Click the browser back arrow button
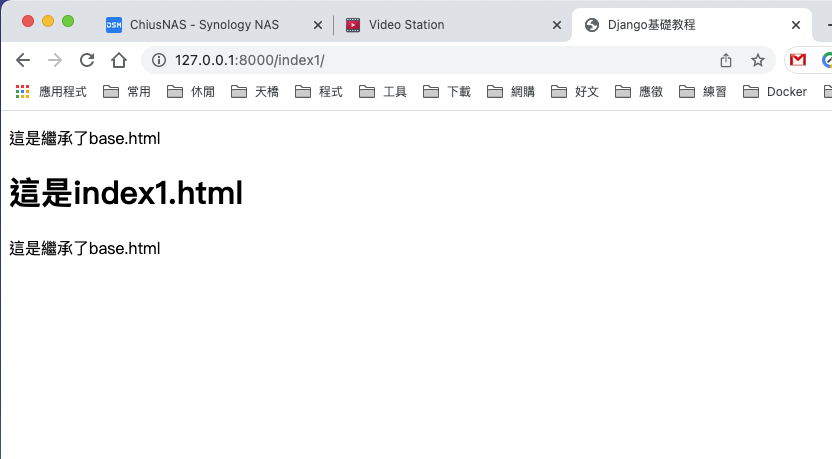Viewport: 832px width, 459px height. pos(23,60)
